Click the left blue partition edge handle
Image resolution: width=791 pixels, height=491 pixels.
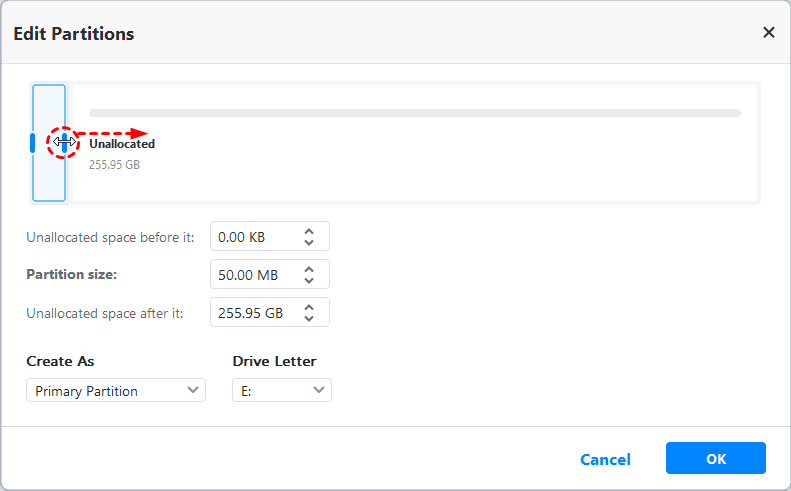tap(32, 143)
